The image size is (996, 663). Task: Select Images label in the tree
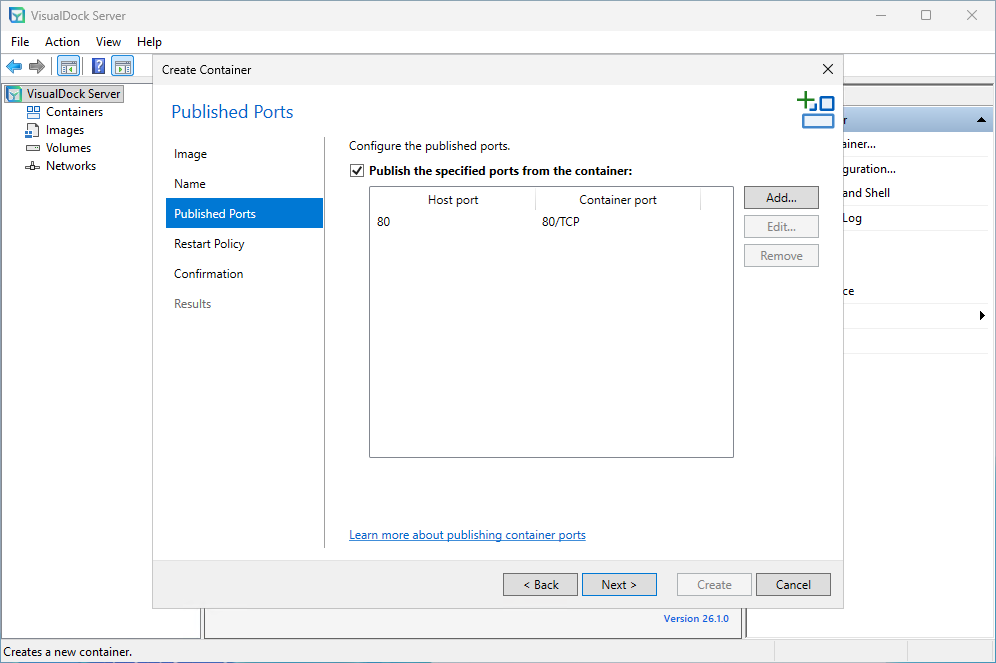pos(65,130)
